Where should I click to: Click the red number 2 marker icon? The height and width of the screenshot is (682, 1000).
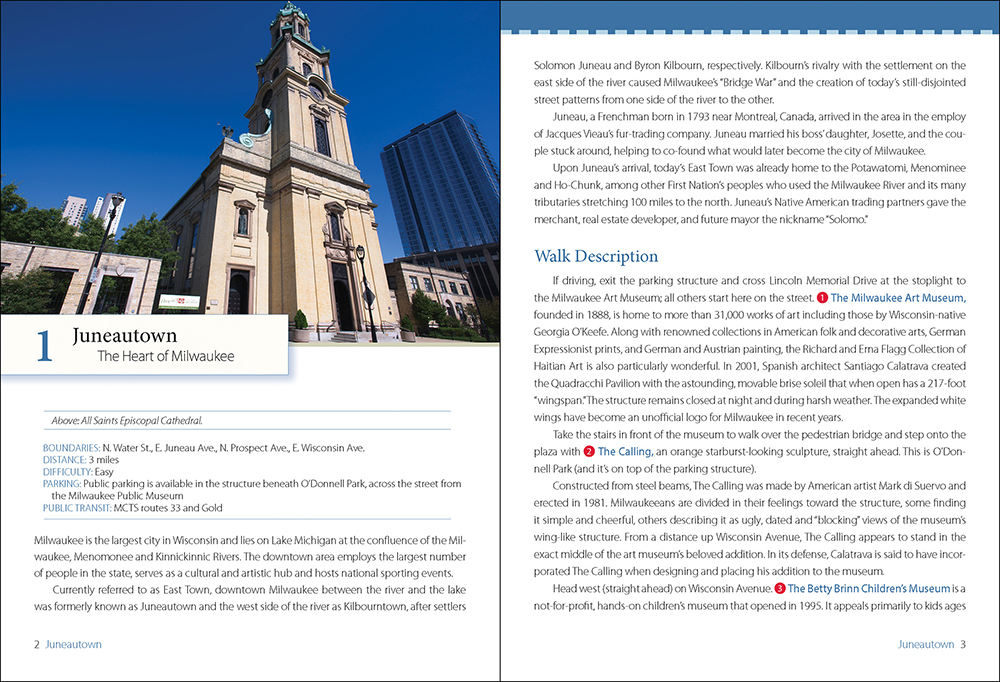pos(589,452)
